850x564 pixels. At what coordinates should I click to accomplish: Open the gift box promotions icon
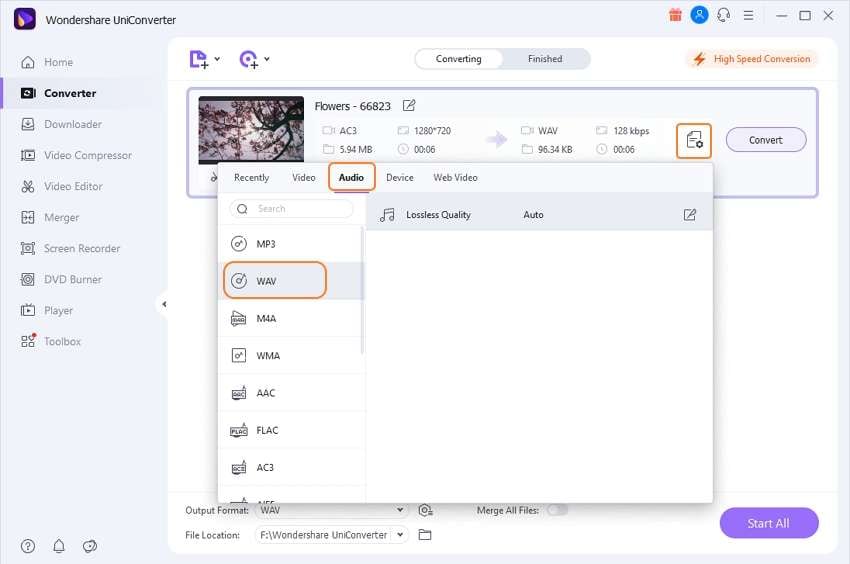675,15
